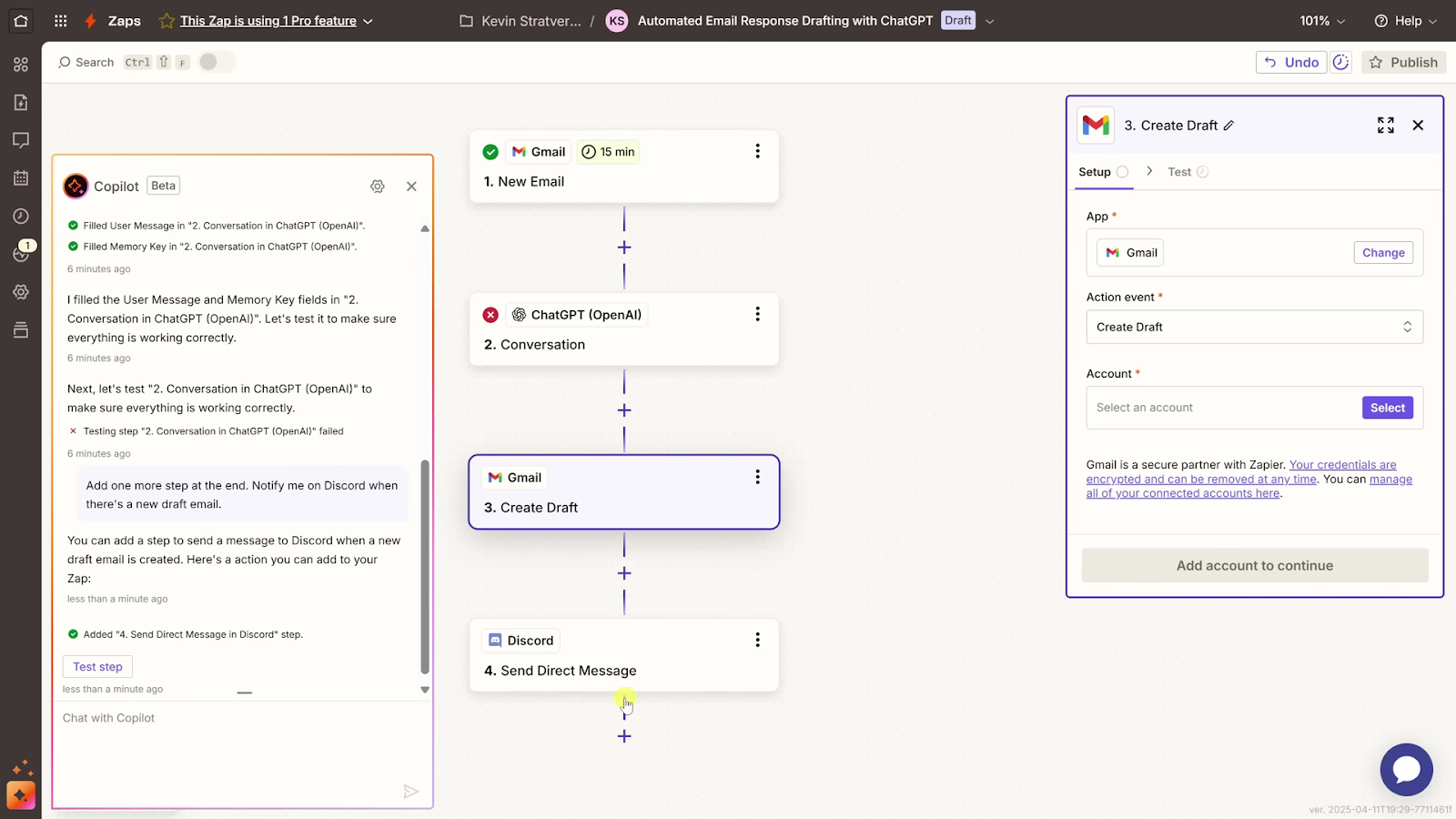Open the zoom level 101% dropdown
This screenshot has width=1456, height=819.
(x=1322, y=21)
